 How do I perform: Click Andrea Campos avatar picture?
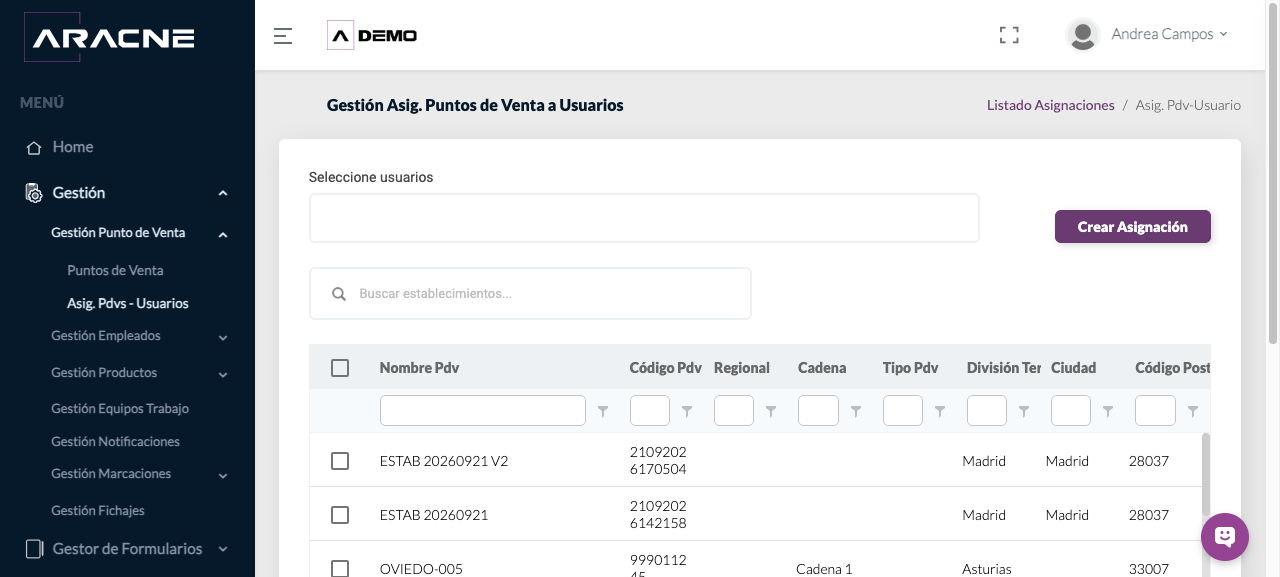tap(1083, 34)
